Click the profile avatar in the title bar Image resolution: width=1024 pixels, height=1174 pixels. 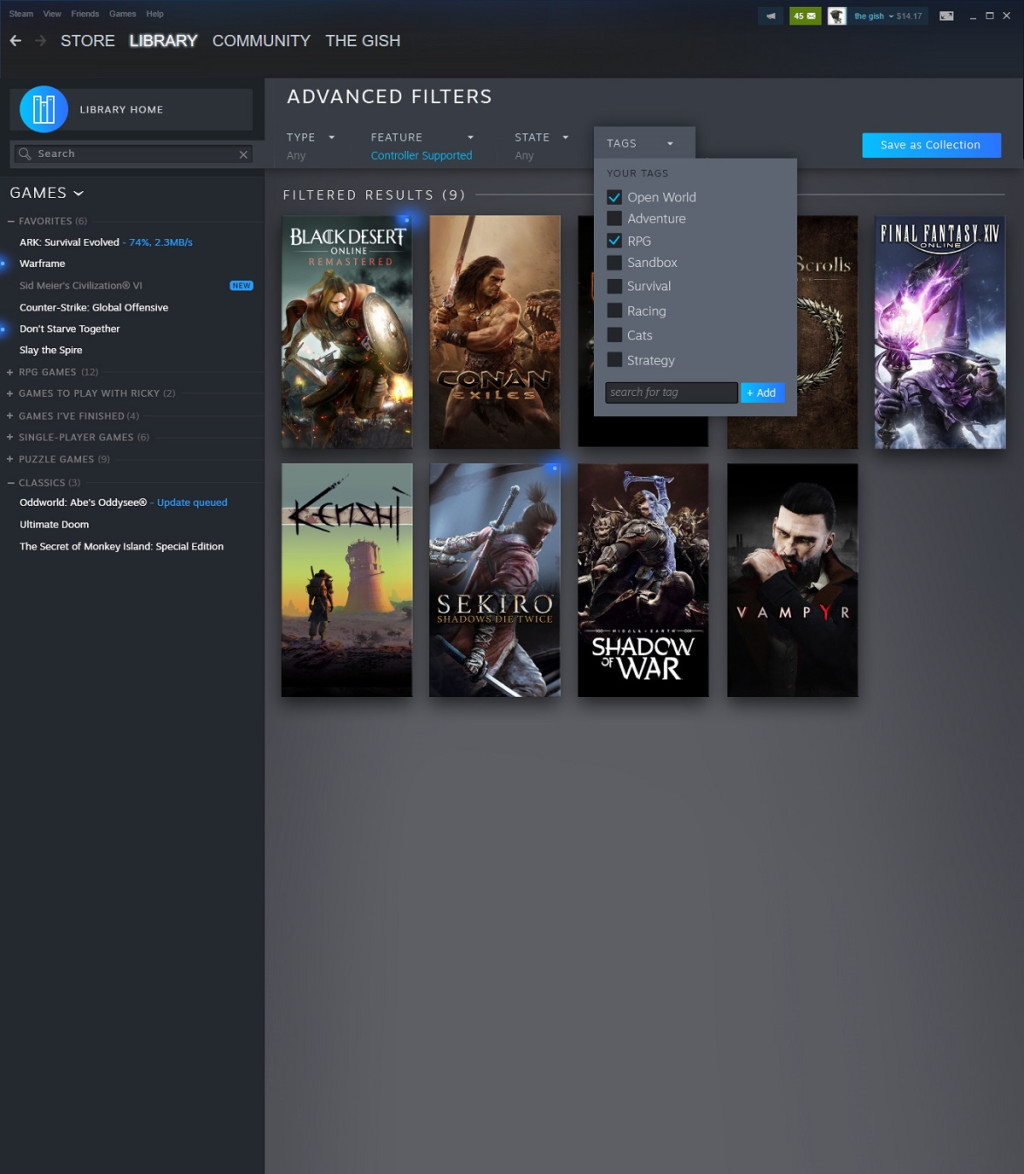tap(836, 16)
